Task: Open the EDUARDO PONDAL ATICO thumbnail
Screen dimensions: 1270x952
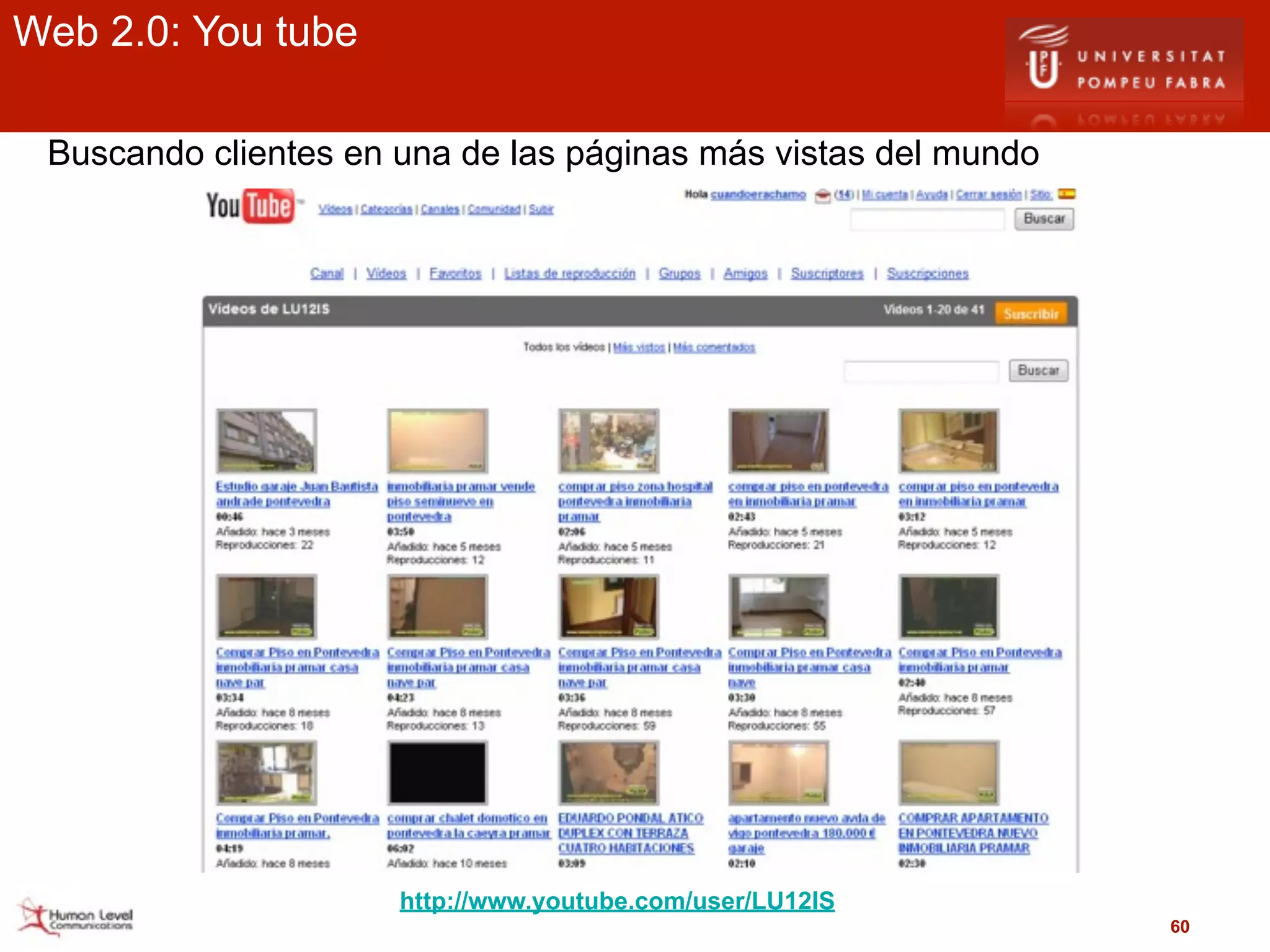Action: 609,773
